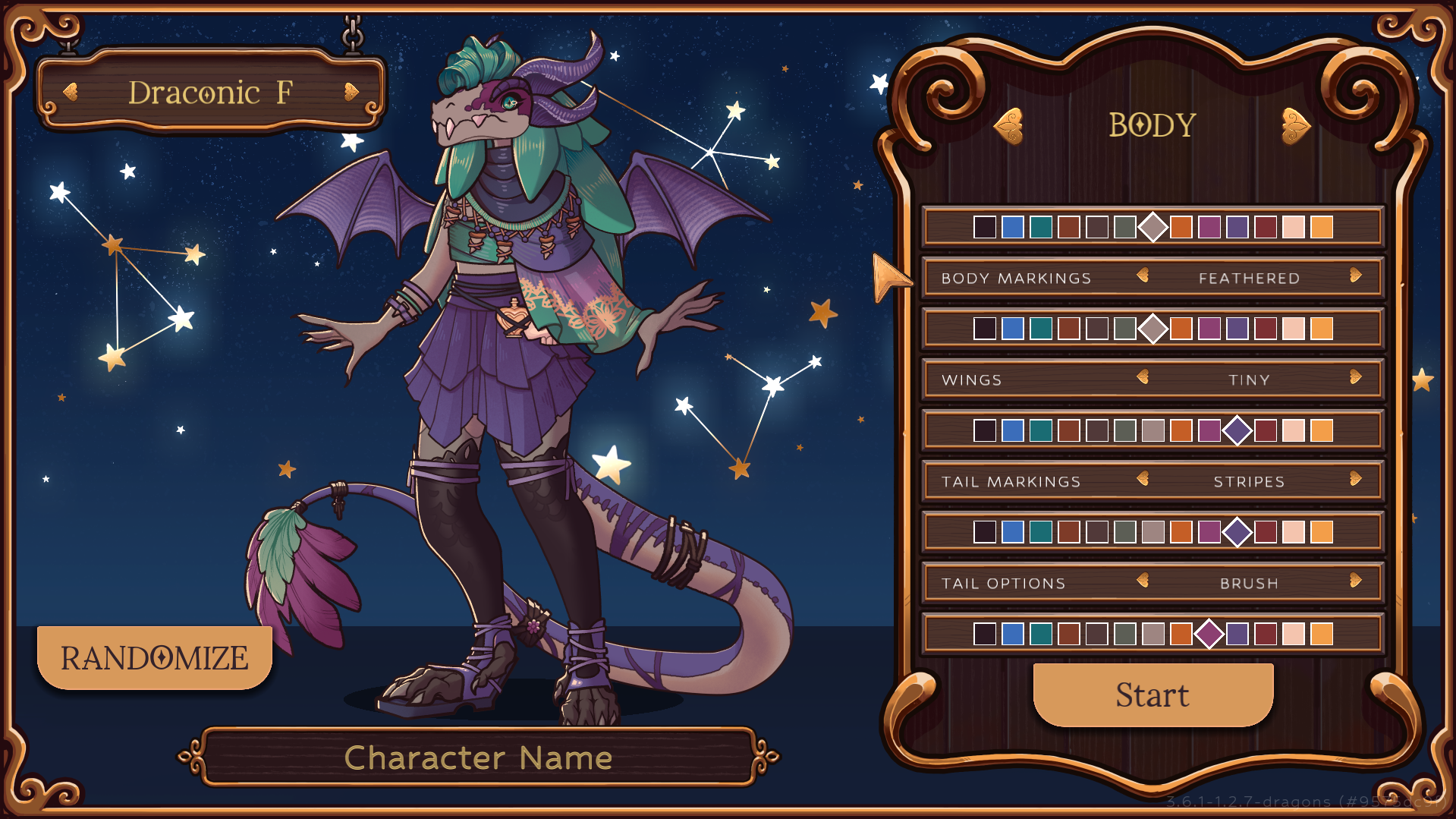Screen dimensions: 1456x819
Task: Click the Randomize button
Action: pos(155,657)
